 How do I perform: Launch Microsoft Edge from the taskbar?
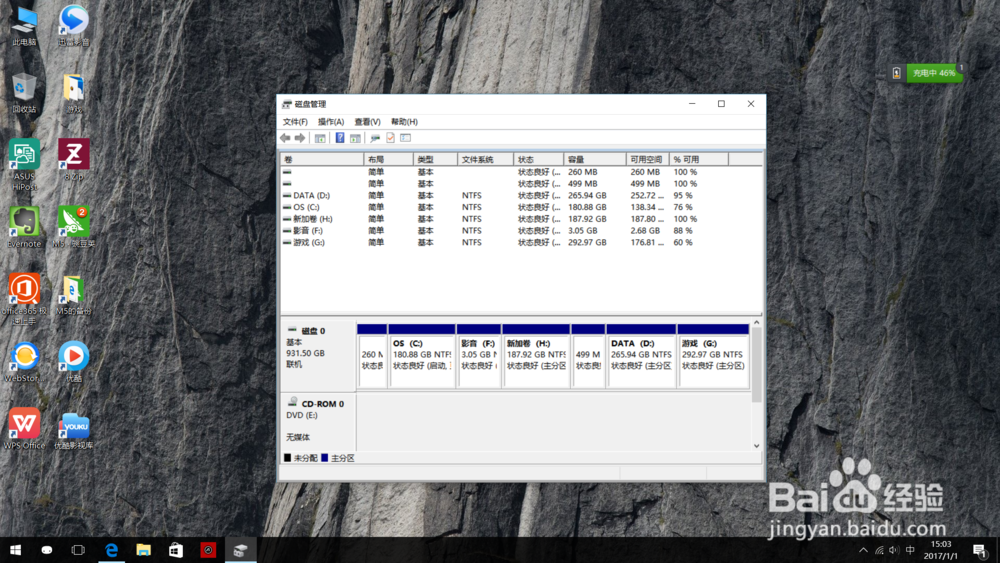click(x=112, y=550)
